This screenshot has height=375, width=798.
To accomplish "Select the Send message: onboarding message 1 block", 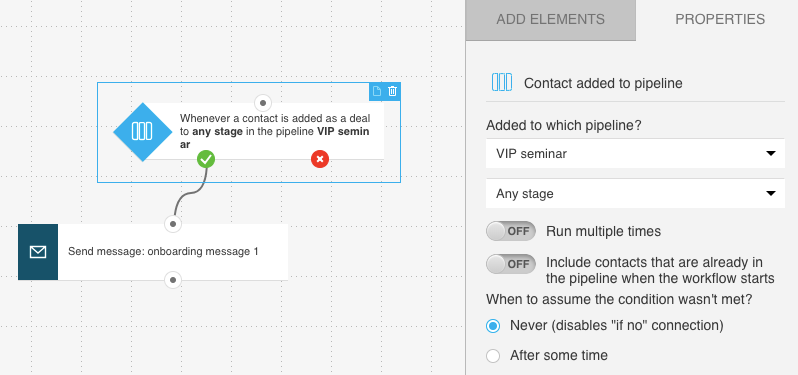I will [153, 251].
